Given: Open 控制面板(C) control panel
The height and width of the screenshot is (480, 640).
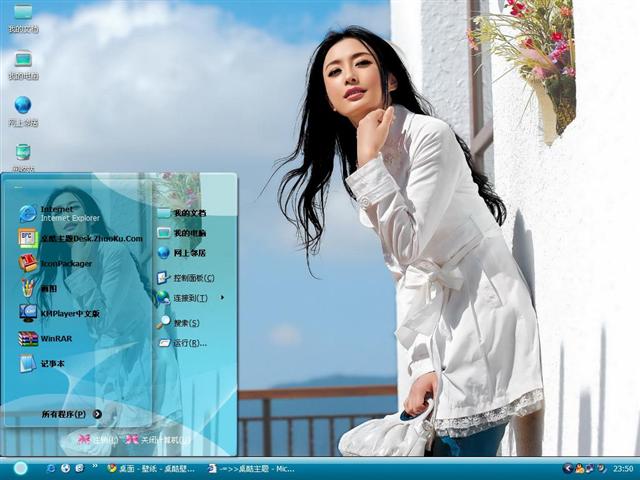Looking at the screenshot, I should [x=186, y=278].
